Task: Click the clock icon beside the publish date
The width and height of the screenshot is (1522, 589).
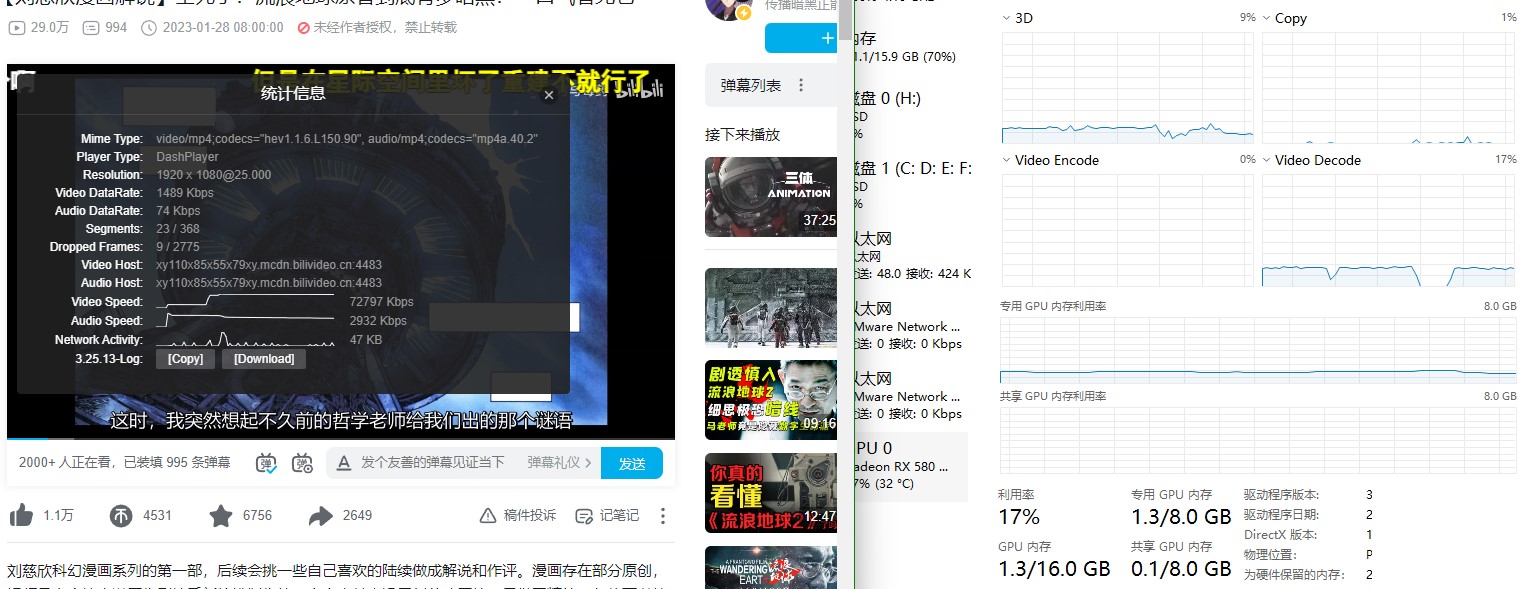Action: point(150,28)
